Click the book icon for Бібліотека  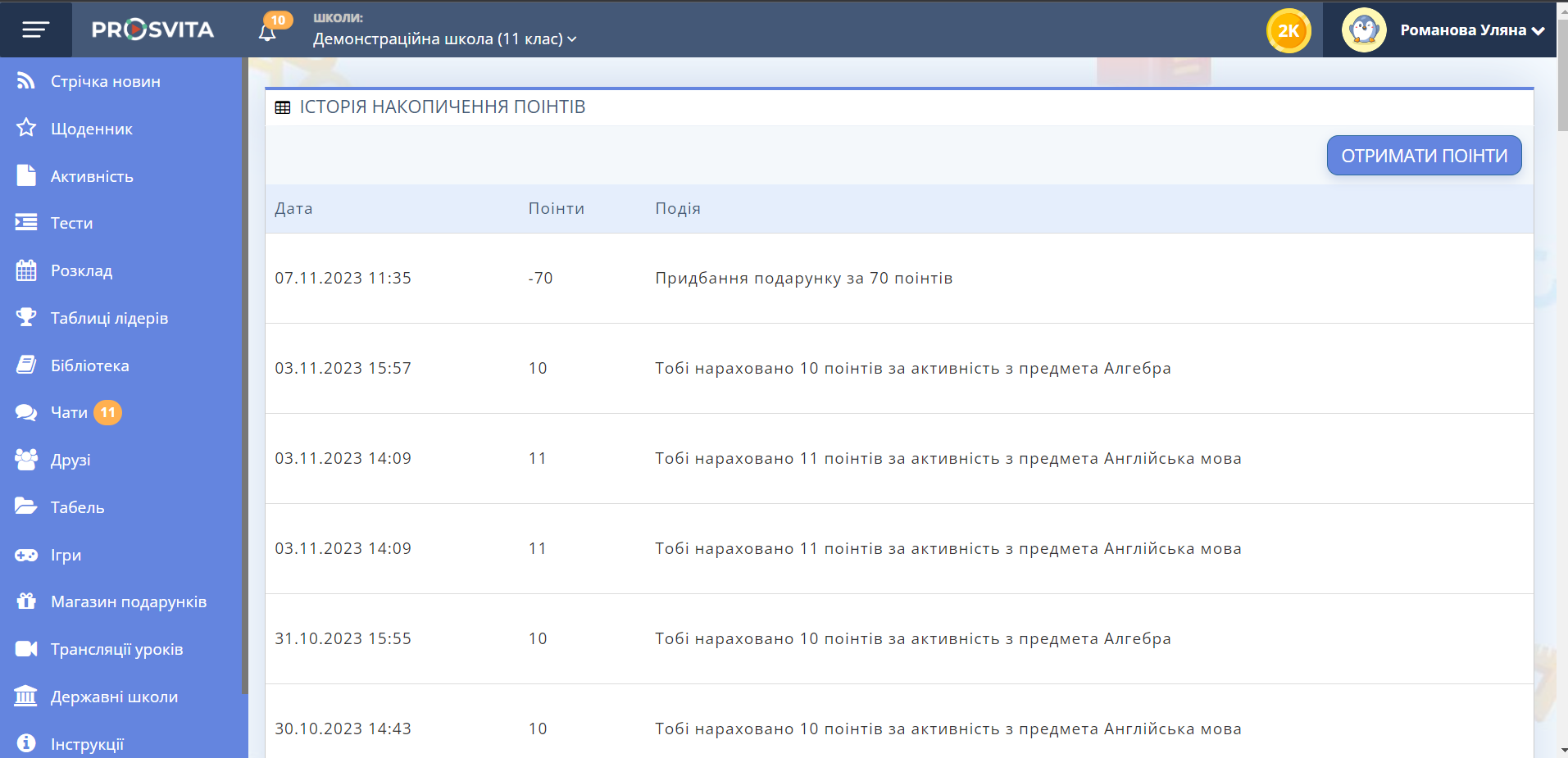tap(26, 365)
